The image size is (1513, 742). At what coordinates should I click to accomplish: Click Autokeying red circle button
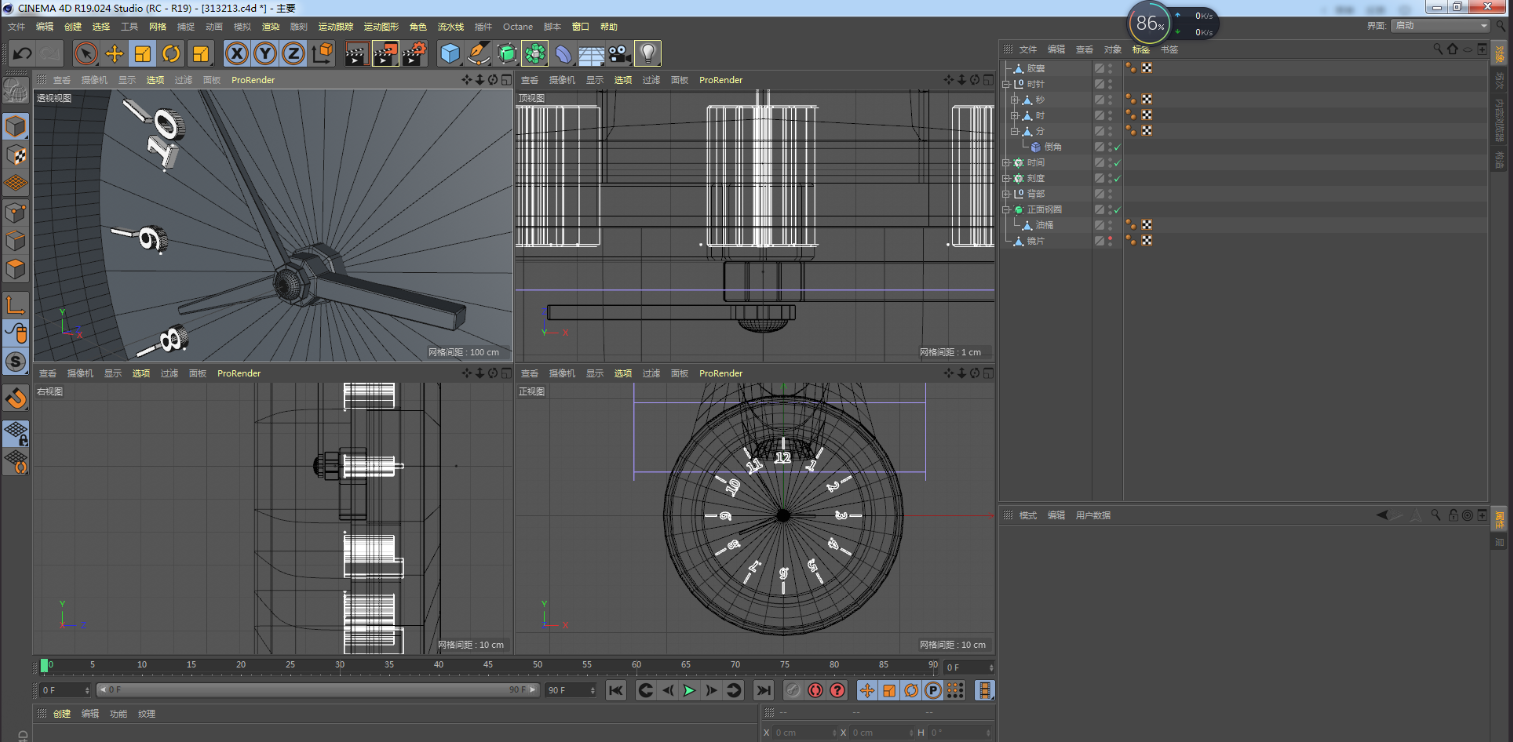[815, 690]
